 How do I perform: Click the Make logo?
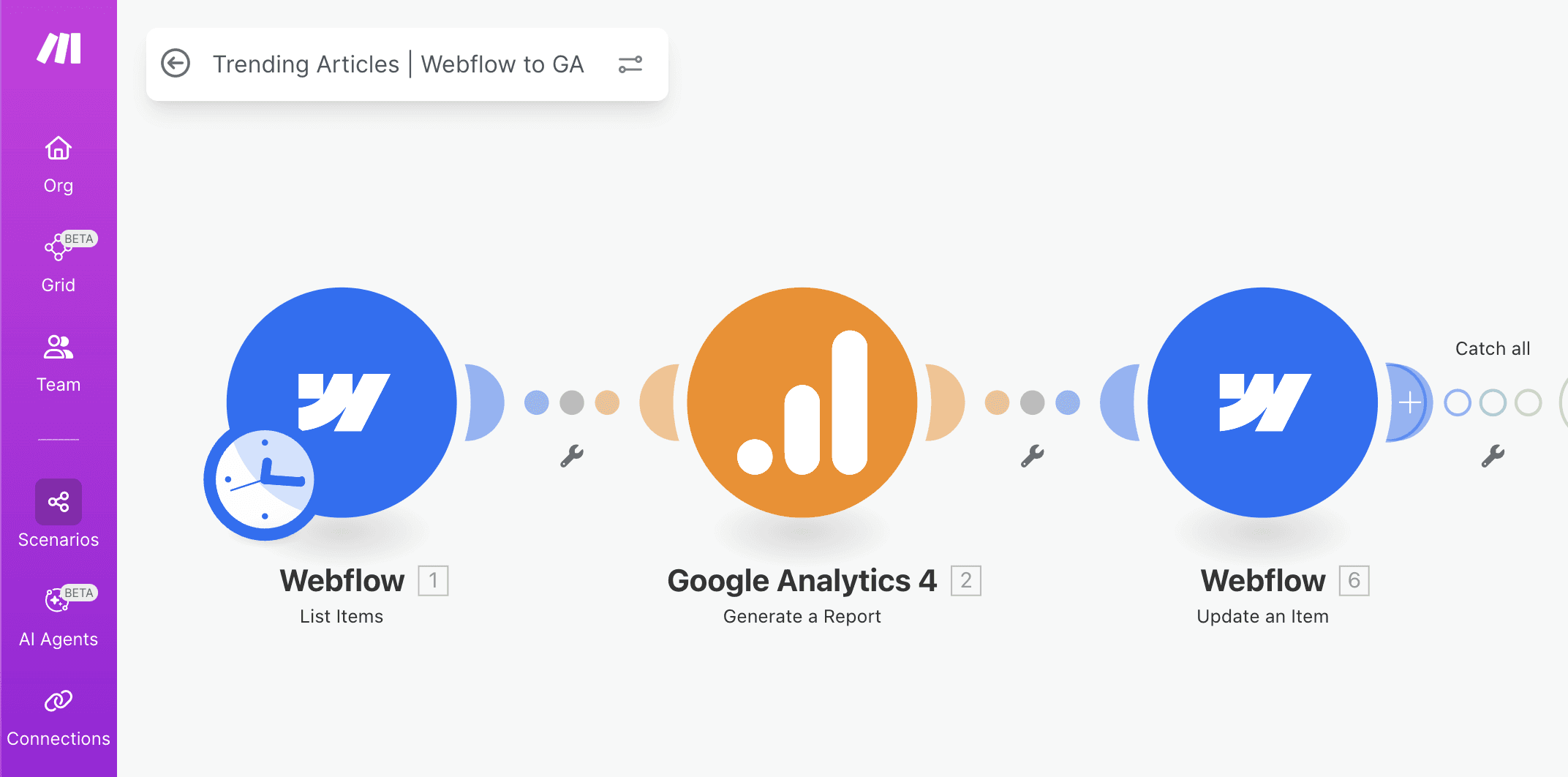[58, 50]
